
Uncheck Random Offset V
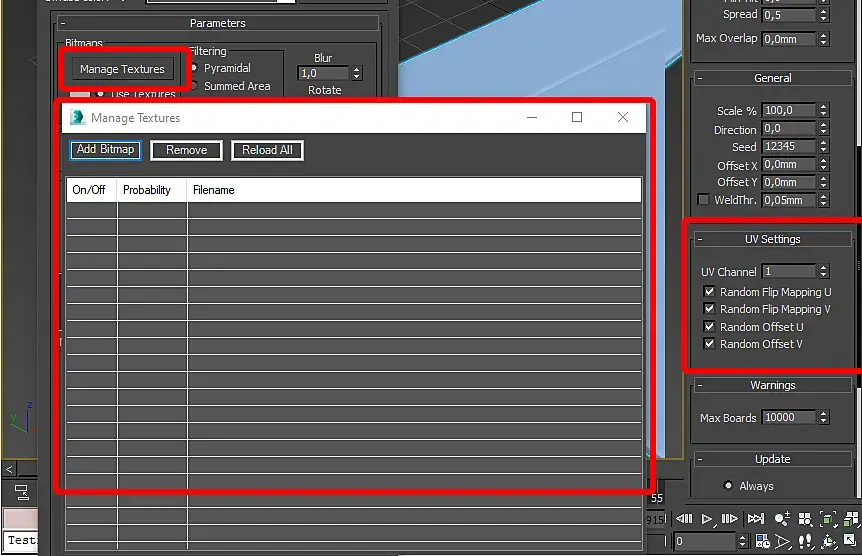tap(709, 344)
